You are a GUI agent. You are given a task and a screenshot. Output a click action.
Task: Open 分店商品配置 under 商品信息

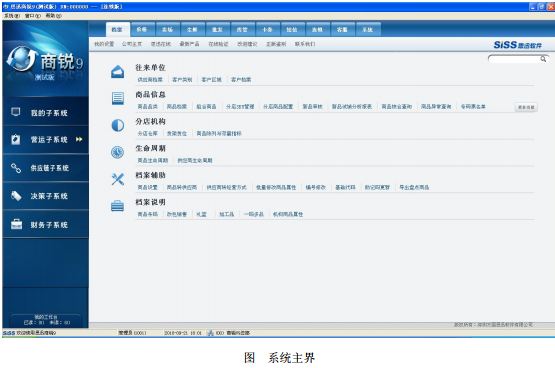pos(278,107)
